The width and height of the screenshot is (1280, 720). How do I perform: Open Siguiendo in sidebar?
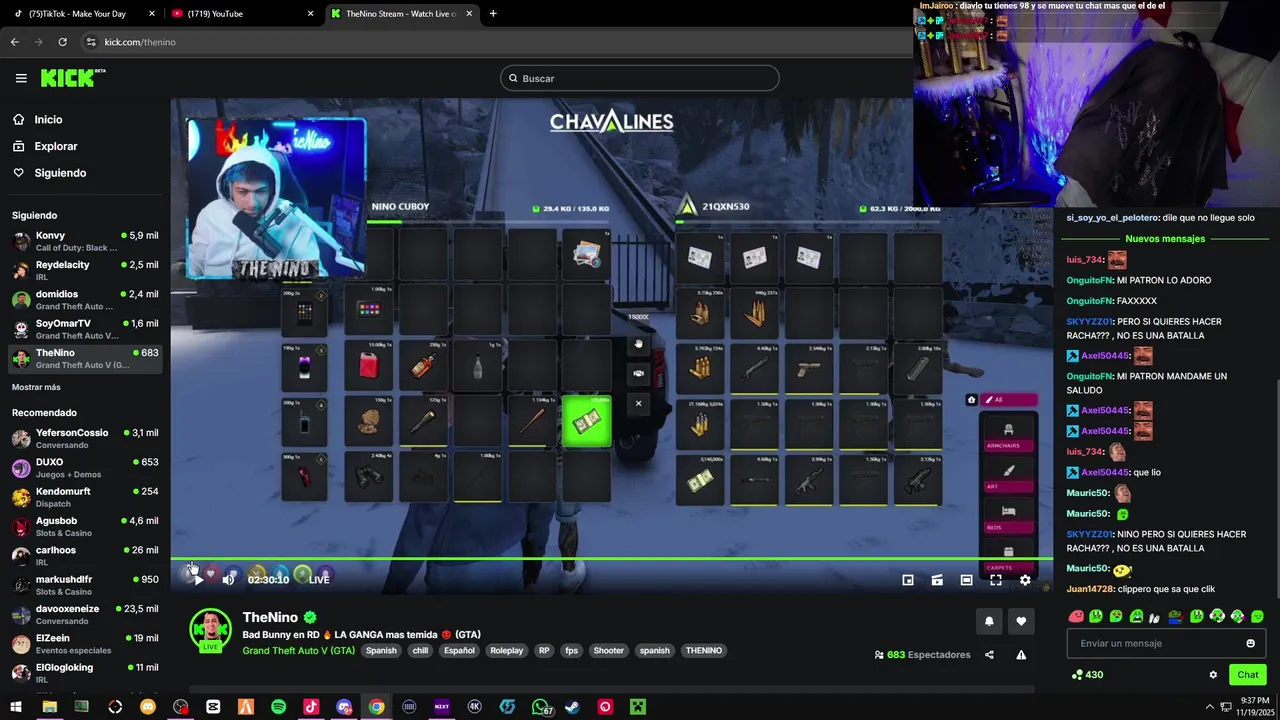click(x=60, y=173)
